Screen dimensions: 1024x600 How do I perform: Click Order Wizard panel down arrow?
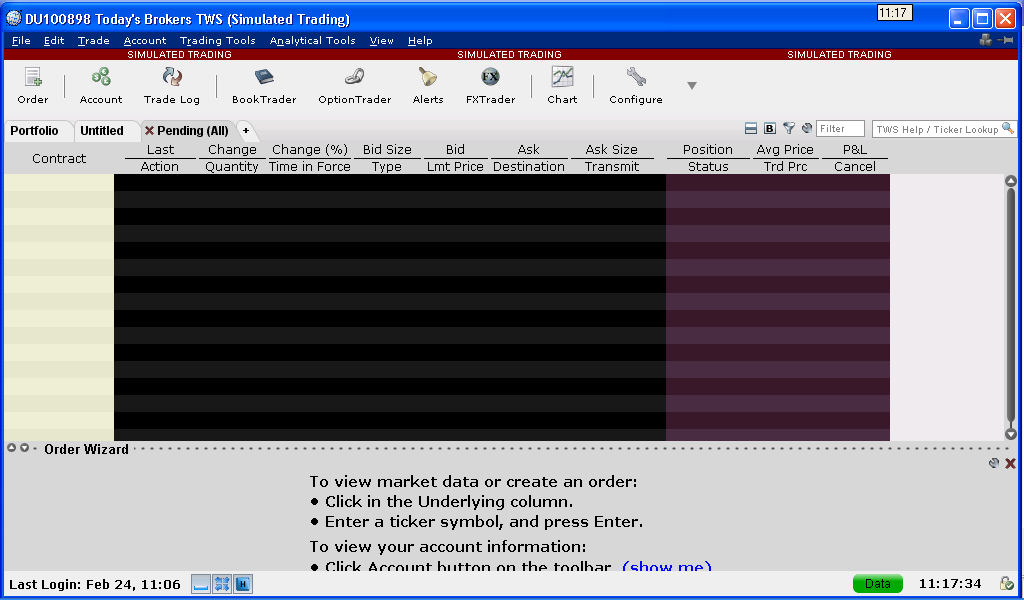(x=24, y=448)
